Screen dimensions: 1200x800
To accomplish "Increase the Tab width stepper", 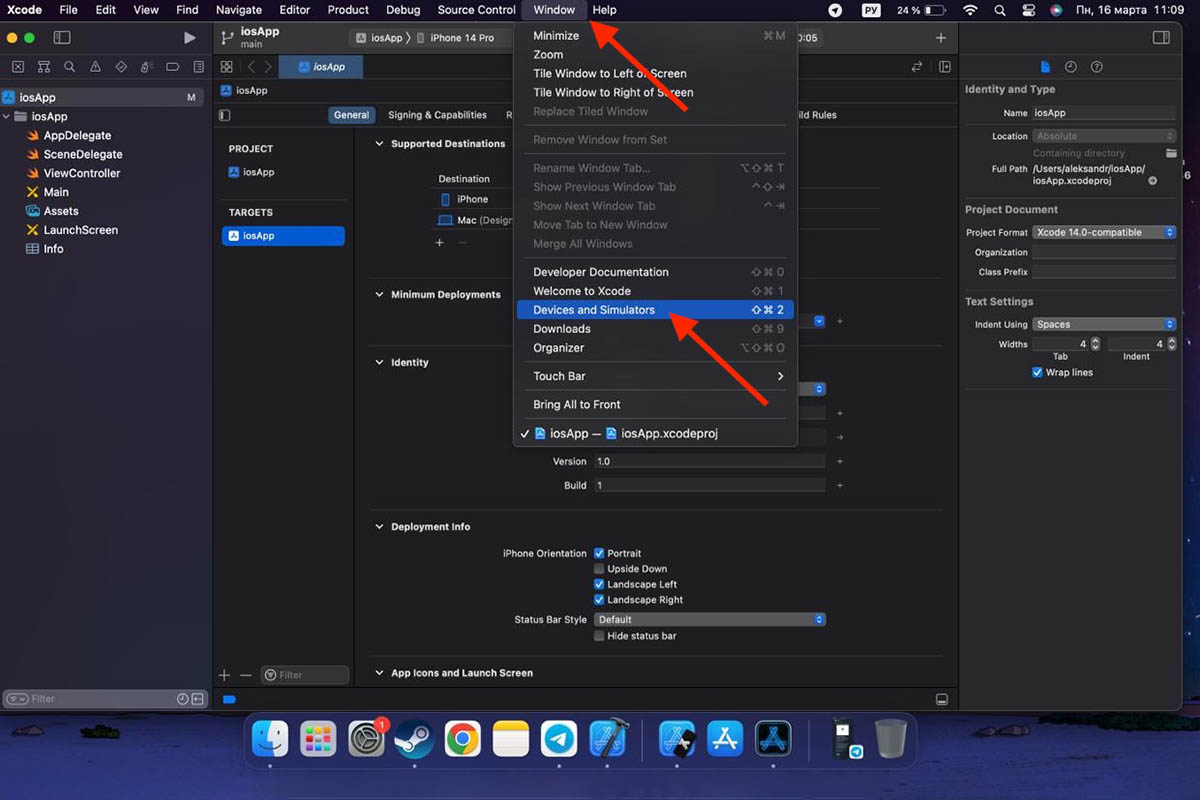I will (1095, 341).
